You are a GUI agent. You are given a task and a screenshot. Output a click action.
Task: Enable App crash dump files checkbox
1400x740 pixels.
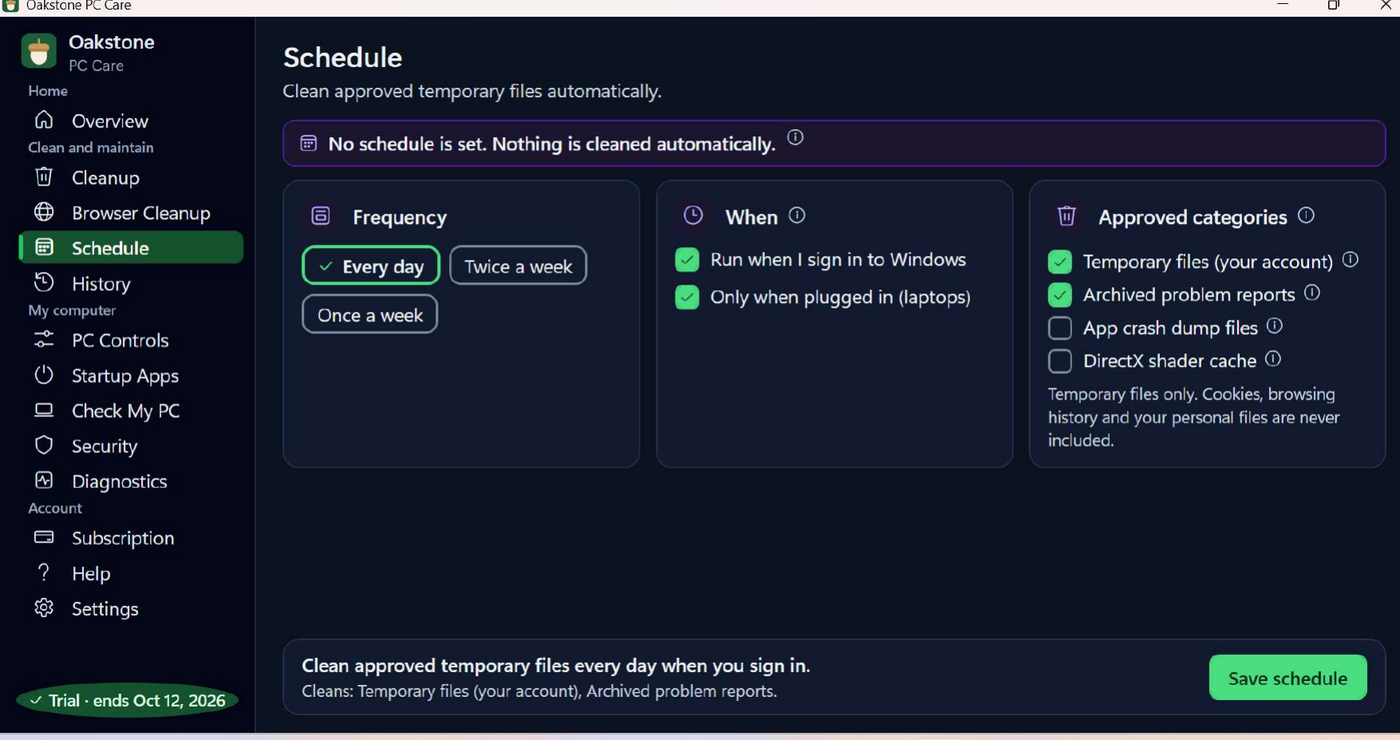pos(1060,328)
